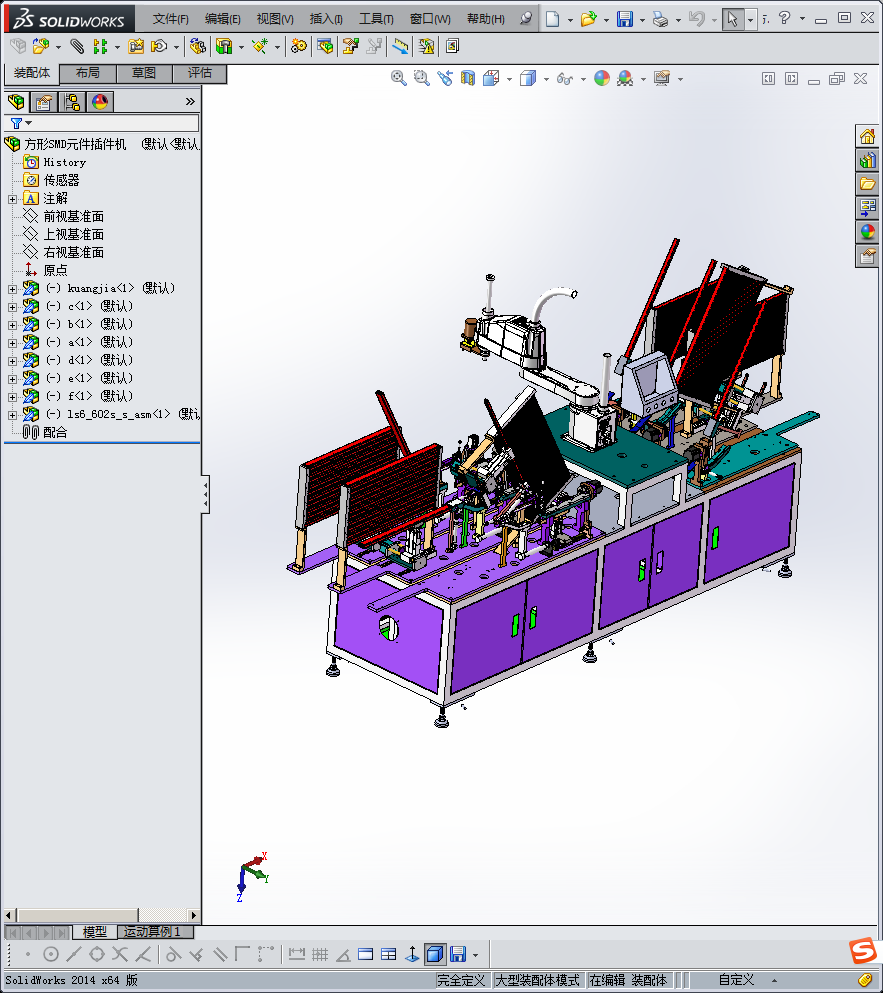Screen dimensions: 883x993
Task: Switch to the 布局 tab
Action: click(x=88, y=73)
